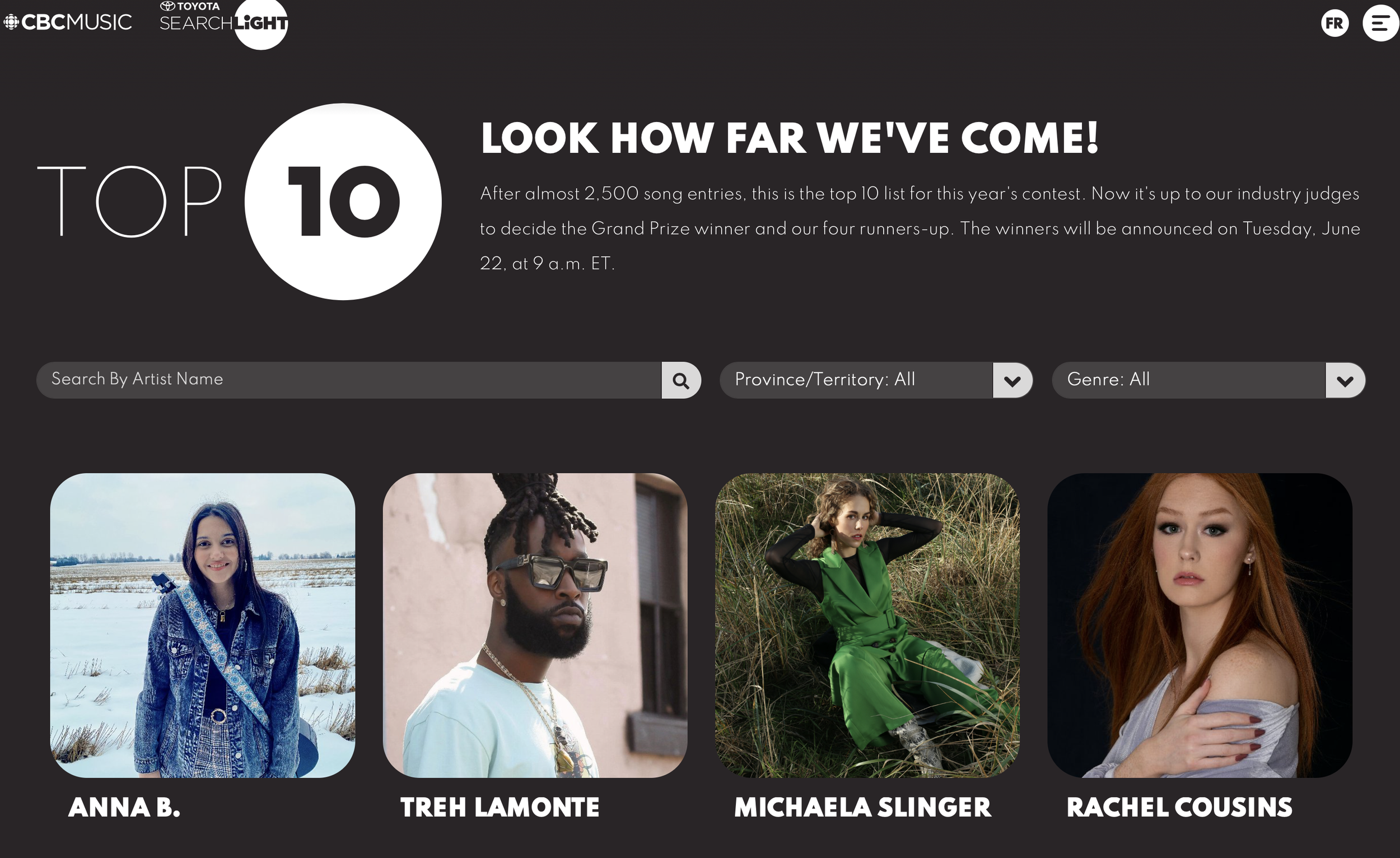The height and width of the screenshot is (858, 1400).
Task: Click the RACHEL COUSINS name link
Action: [x=1179, y=808]
